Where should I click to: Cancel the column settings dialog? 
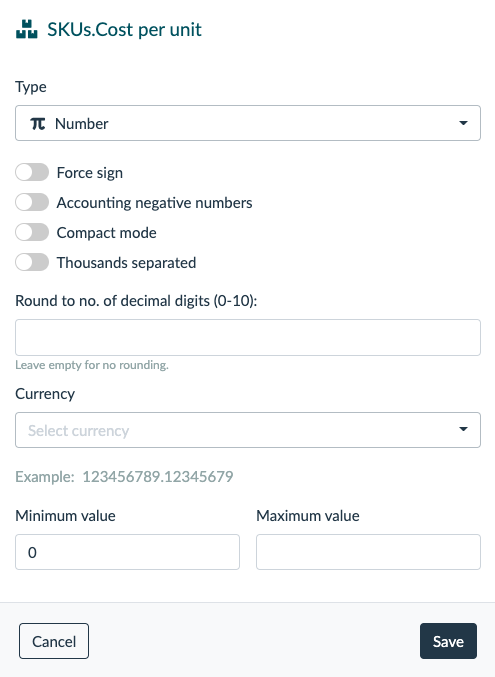54,641
